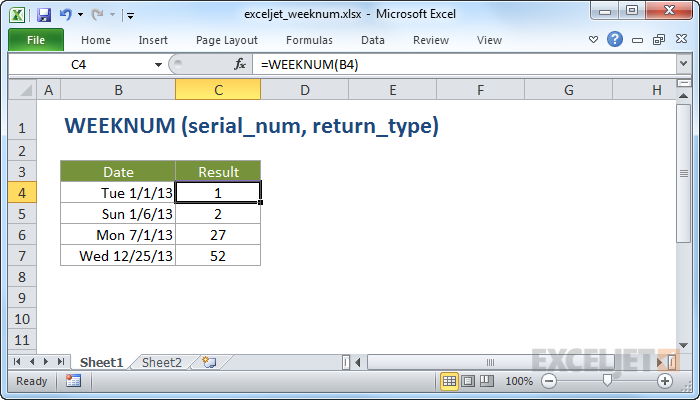Select cell containing Mon 7/1/13
Screen dimensions: 700x400
(118, 235)
